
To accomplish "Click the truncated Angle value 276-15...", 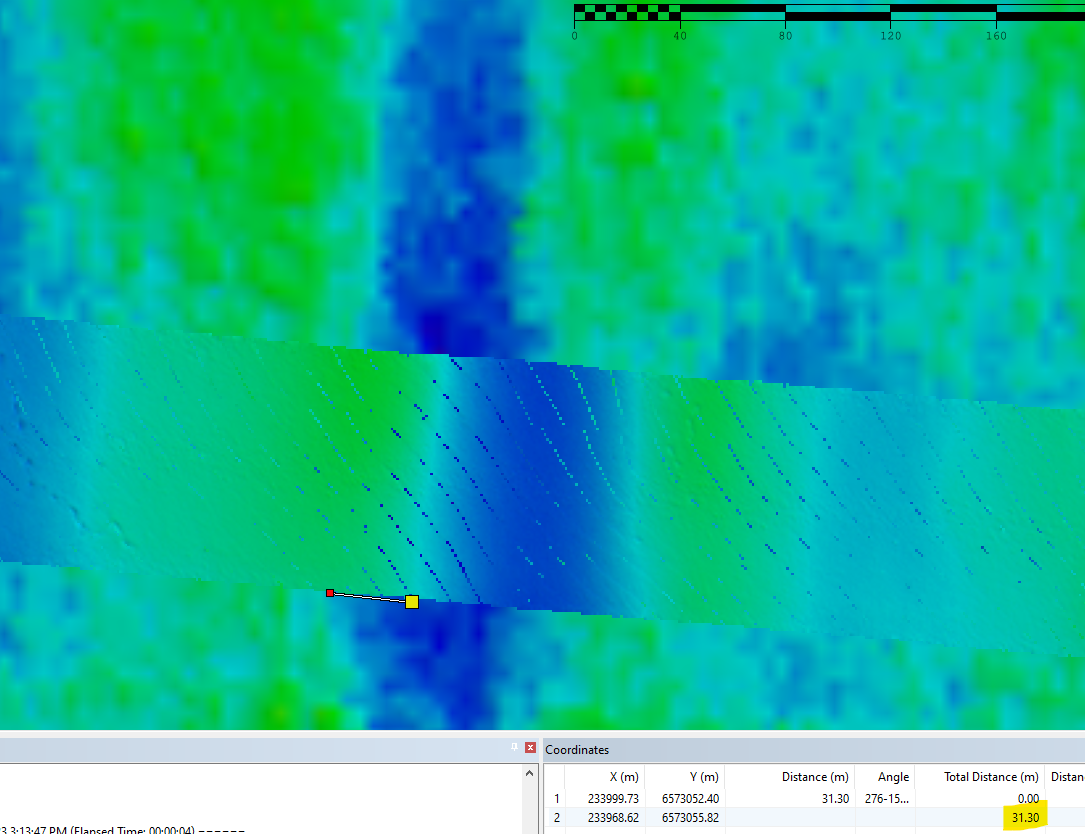I will pos(886,798).
